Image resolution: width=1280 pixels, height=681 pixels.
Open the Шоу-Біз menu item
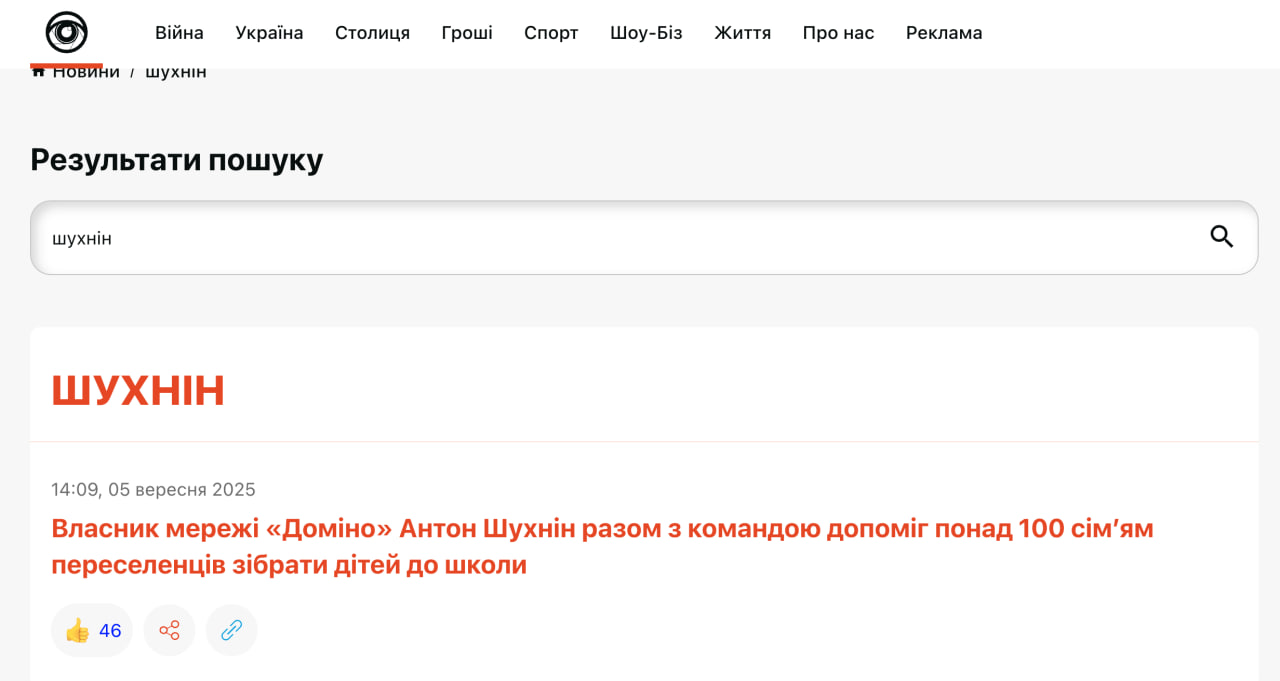646,33
